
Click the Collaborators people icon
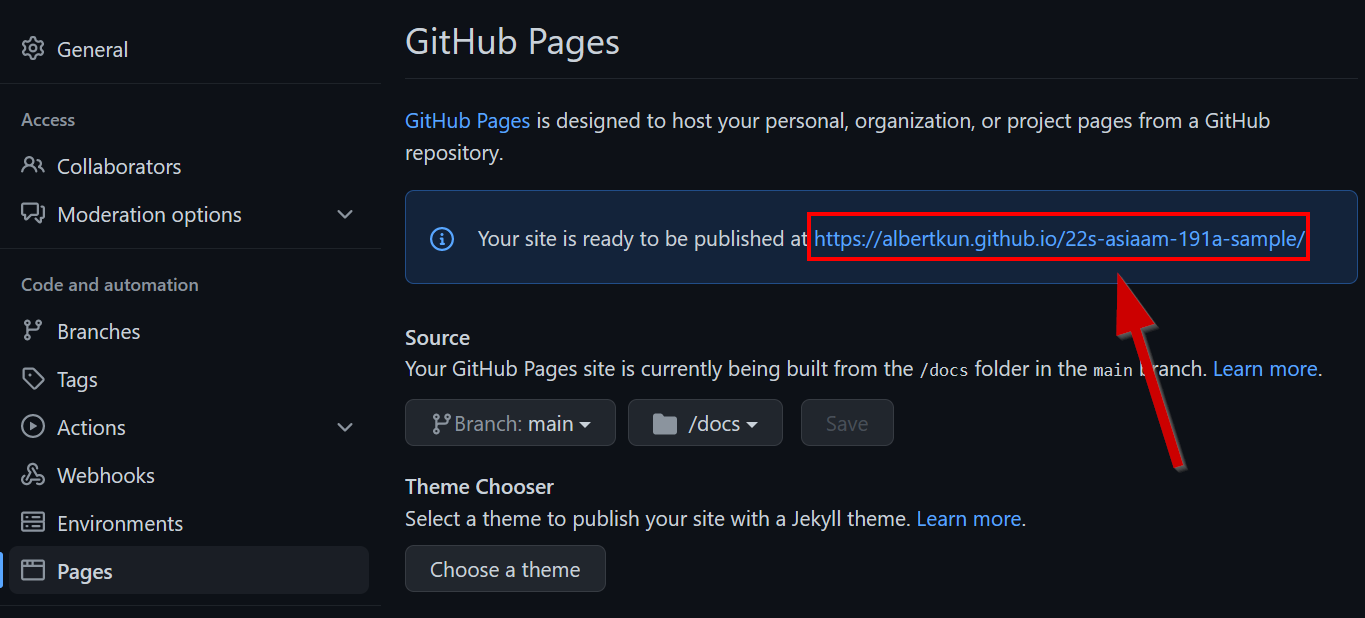pos(33,166)
